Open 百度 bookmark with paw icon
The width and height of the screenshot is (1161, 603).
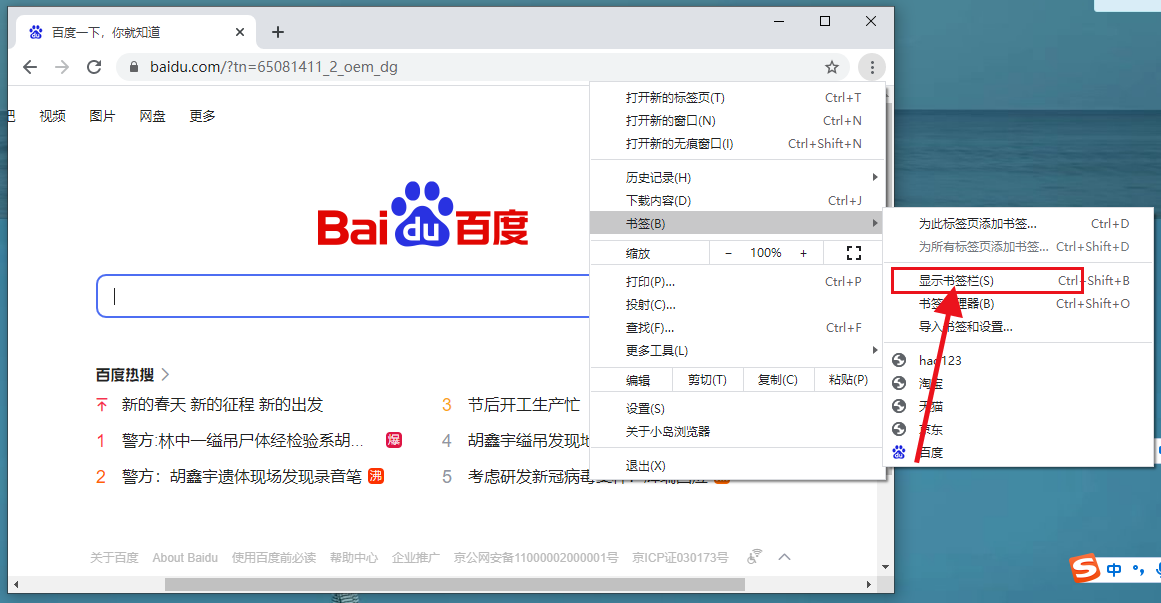click(x=1018, y=453)
